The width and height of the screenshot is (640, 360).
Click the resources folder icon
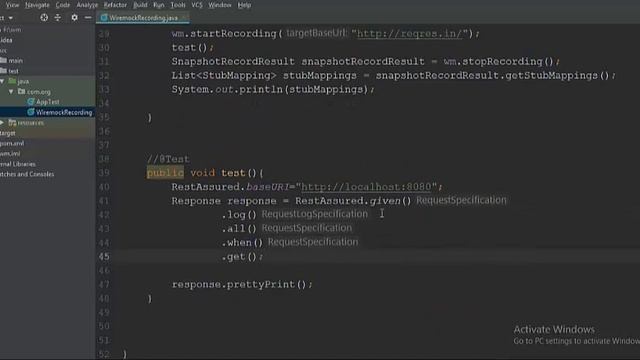12,122
